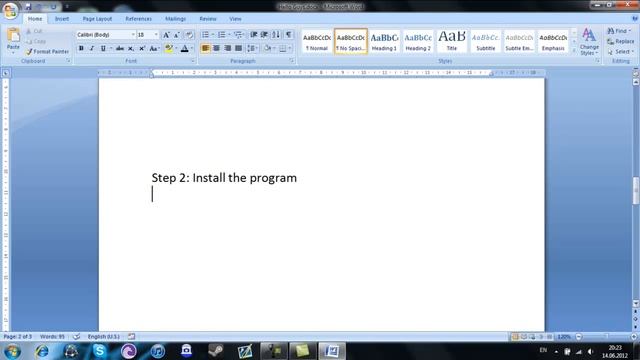The image size is (640, 360).
Task: Apply superscript formatting
Action: 142,49
